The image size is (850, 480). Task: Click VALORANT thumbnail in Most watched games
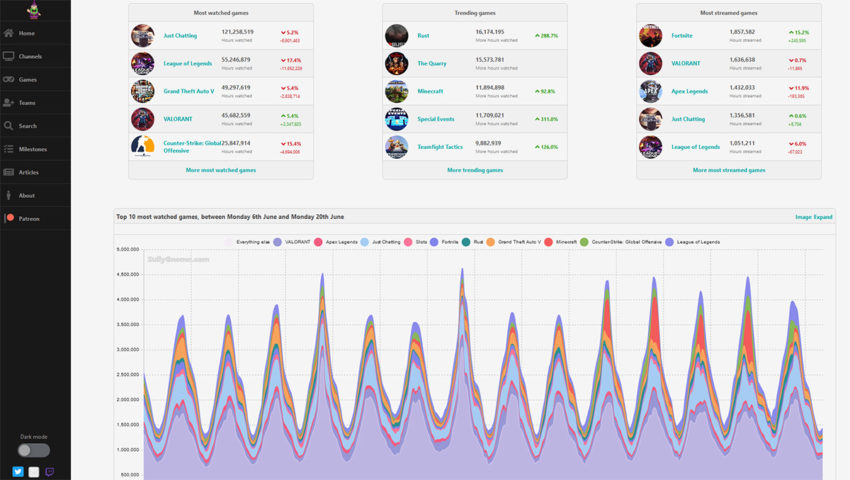coord(143,119)
